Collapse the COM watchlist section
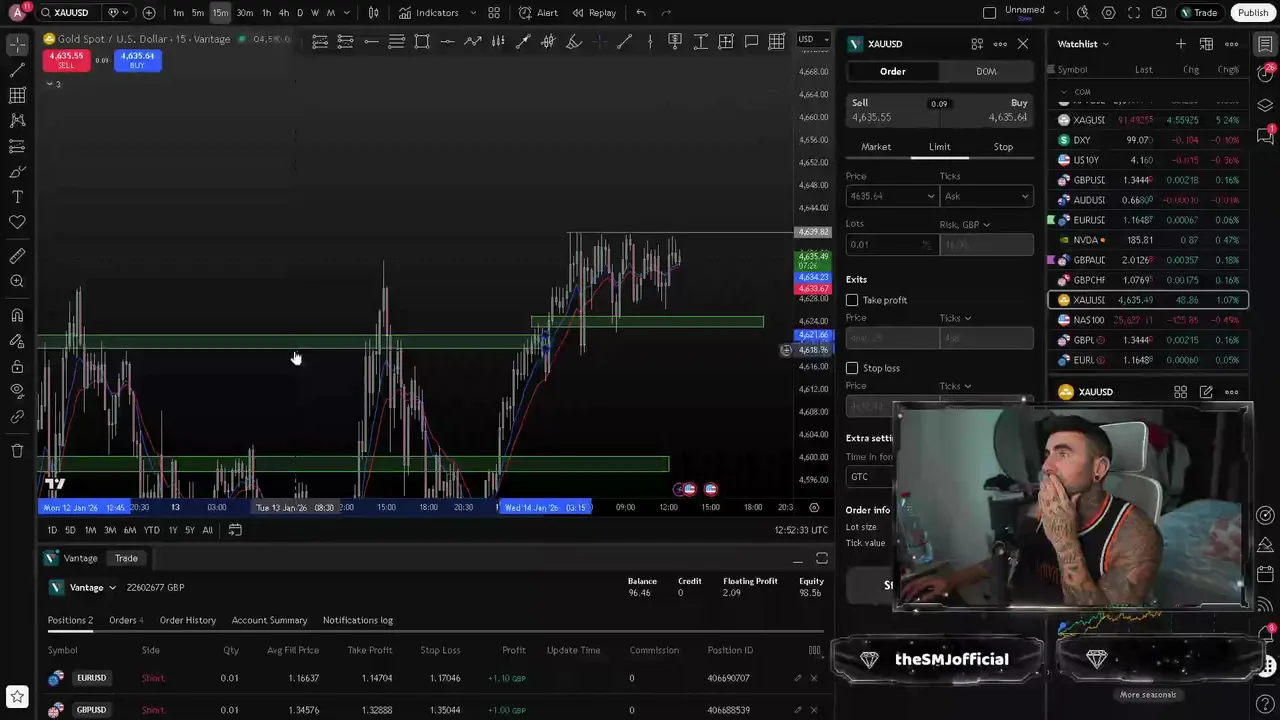 (x=1064, y=92)
